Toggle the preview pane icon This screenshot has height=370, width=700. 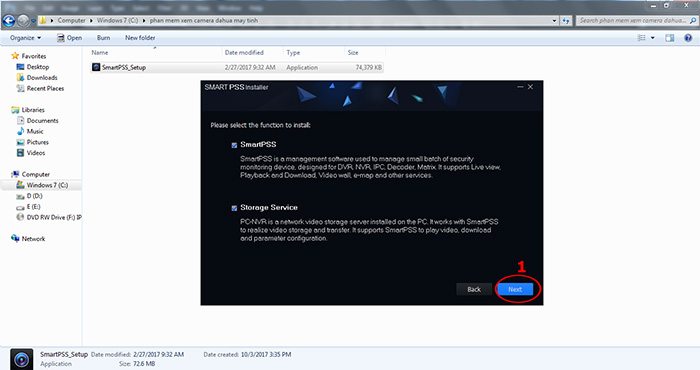click(670, 38)
